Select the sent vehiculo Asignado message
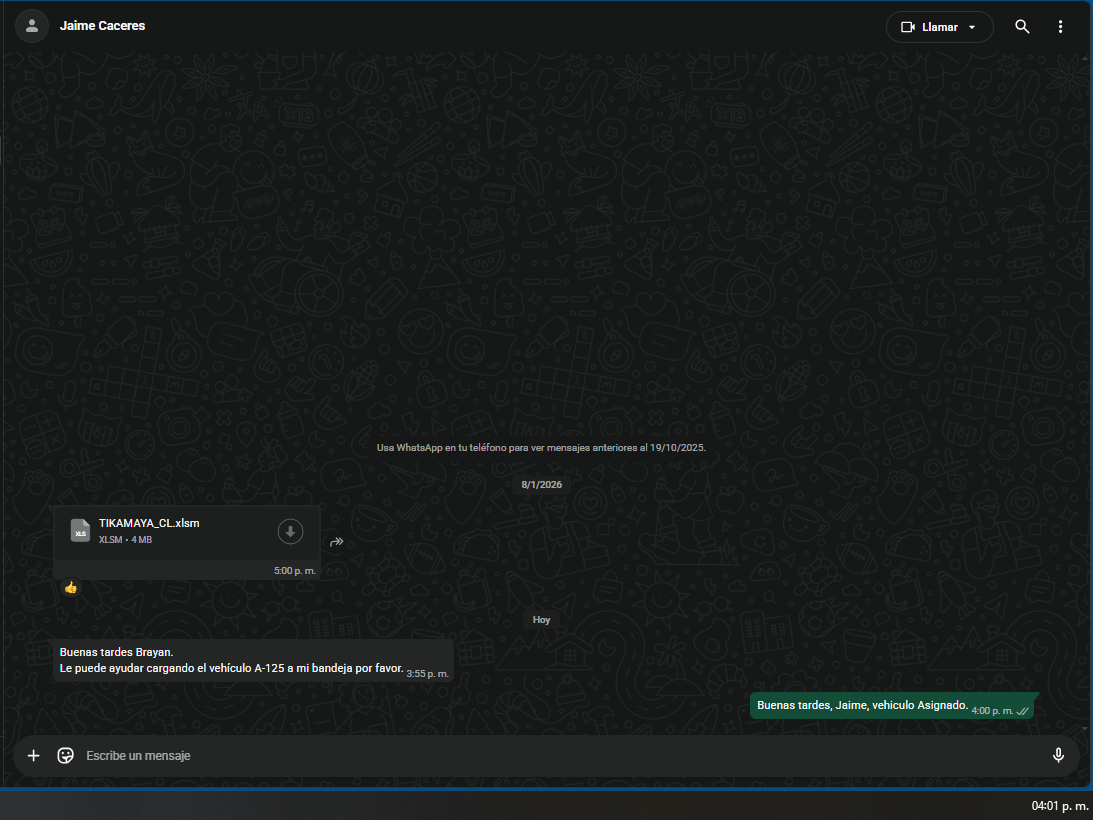The width and height of the screenshot is (1093, 820). tap(862, 705)
